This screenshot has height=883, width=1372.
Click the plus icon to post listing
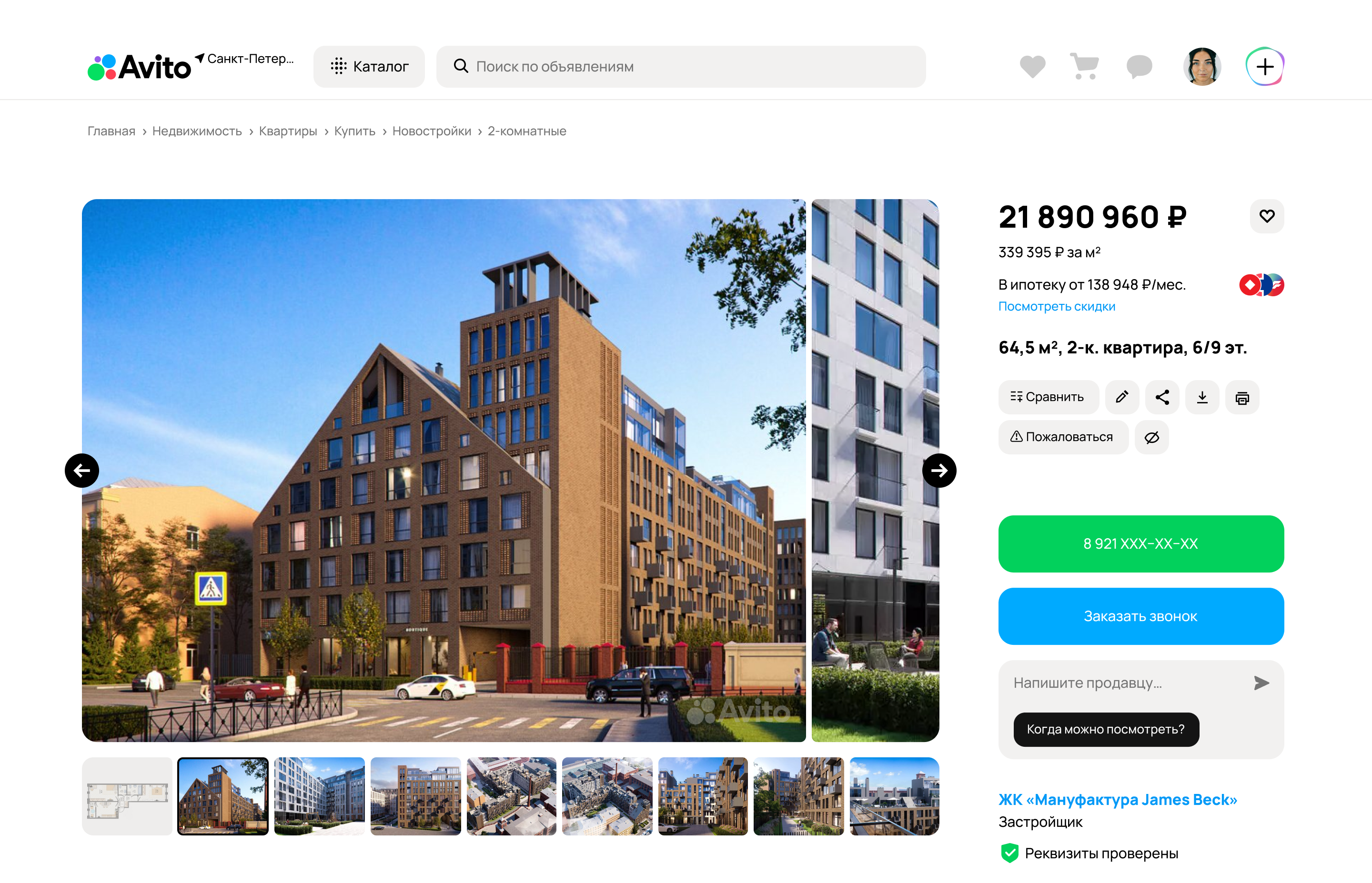1265,67
